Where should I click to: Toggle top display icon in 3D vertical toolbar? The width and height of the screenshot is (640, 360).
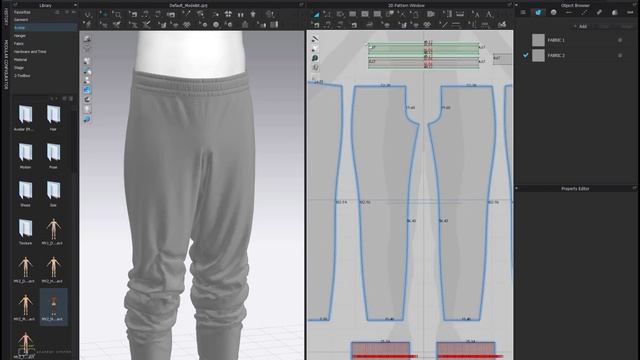tap(87, 39)
